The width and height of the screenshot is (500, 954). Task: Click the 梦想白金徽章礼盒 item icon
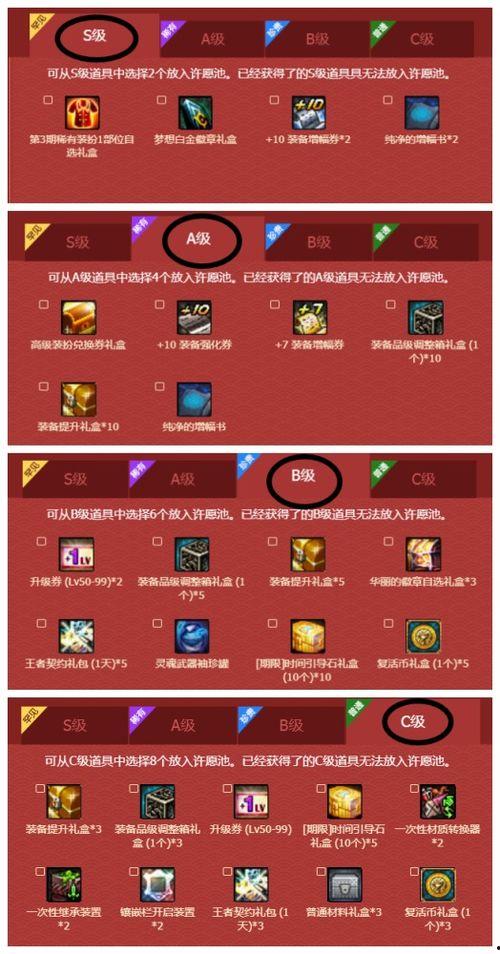[x=195, y=113]
